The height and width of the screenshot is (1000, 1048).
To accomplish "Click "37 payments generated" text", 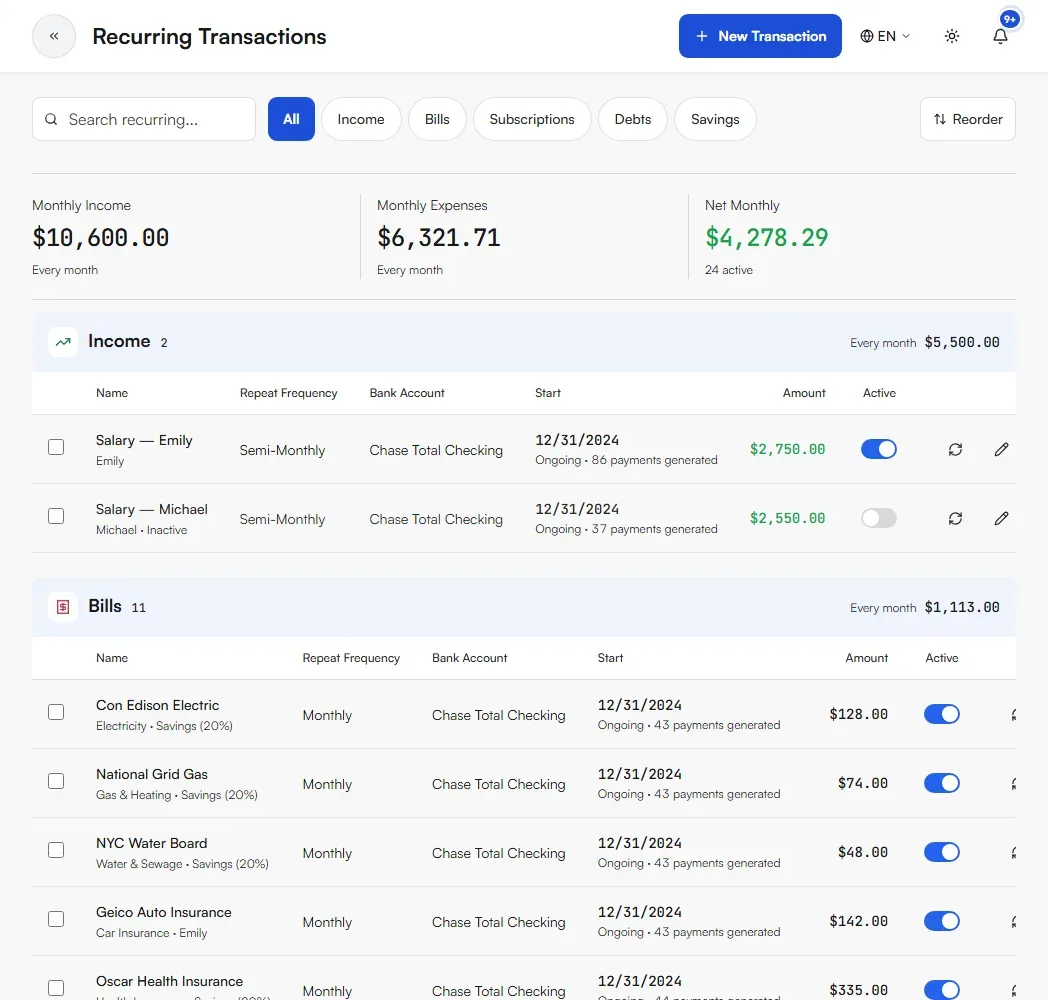I will pyautogui.click(x=654, y=529).
